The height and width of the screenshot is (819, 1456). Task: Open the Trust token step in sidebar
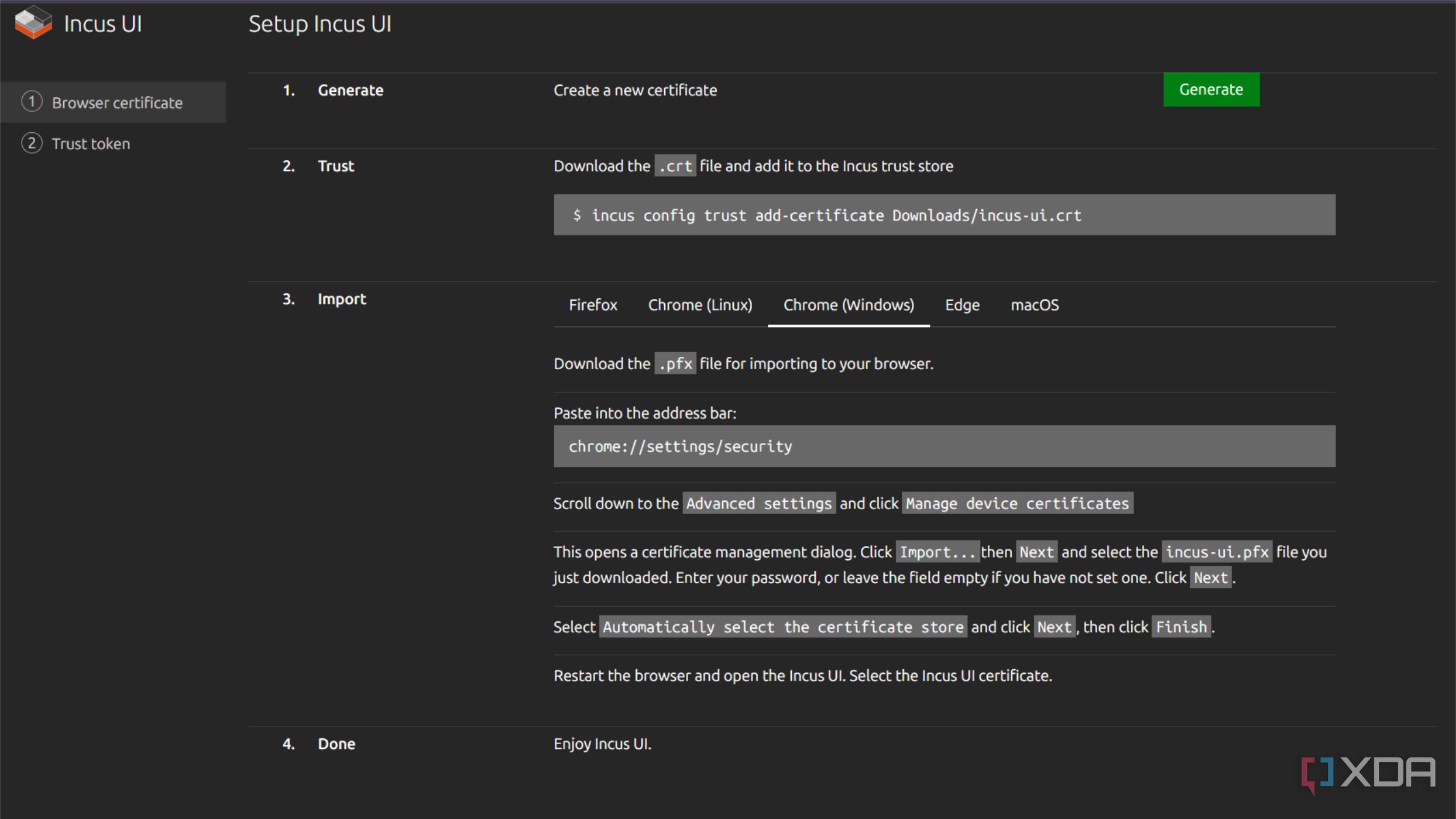[x=113, y=143]
